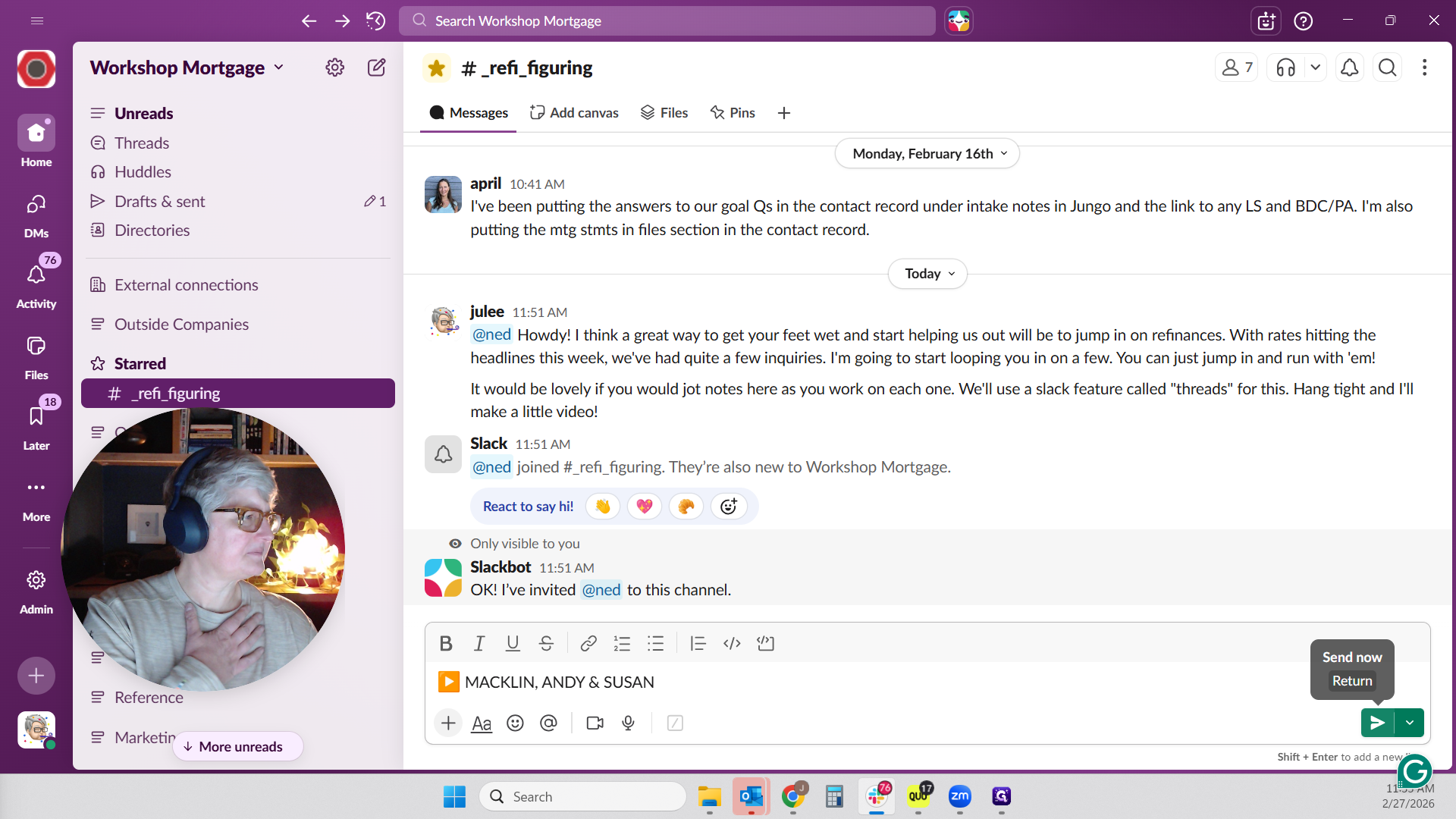The width and height of the screenshot is (1456, 819).
Task: Click the record video clip icon
Action: pyautogui.click(x=595, y=723)
